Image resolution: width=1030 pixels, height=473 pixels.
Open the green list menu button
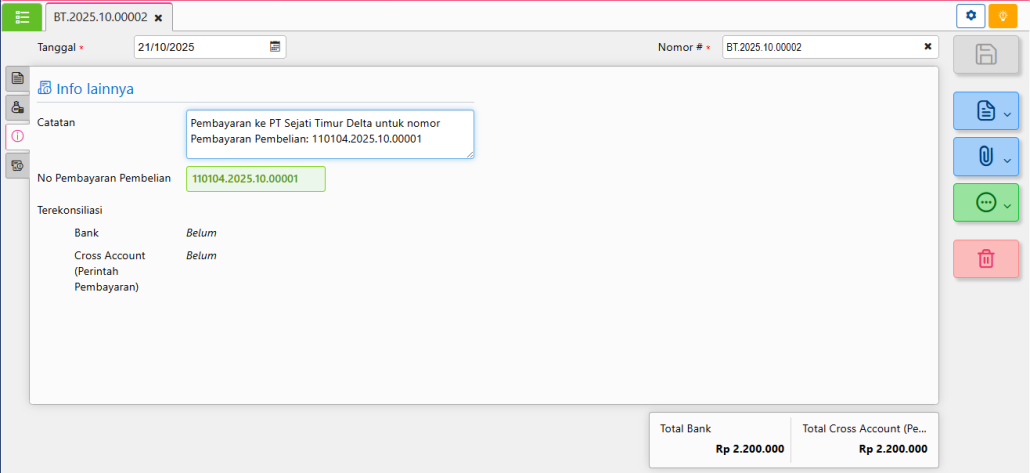coord(22,17)
